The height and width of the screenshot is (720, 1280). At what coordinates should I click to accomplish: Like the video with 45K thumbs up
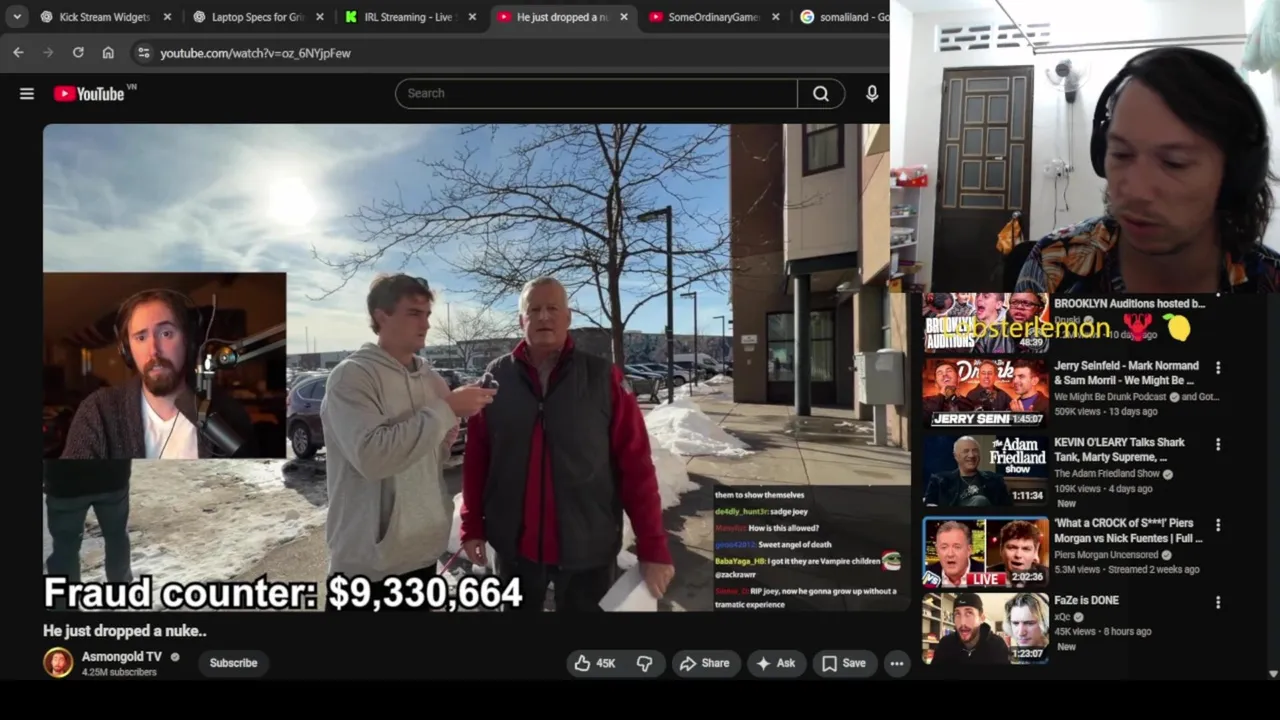point(594,663)
